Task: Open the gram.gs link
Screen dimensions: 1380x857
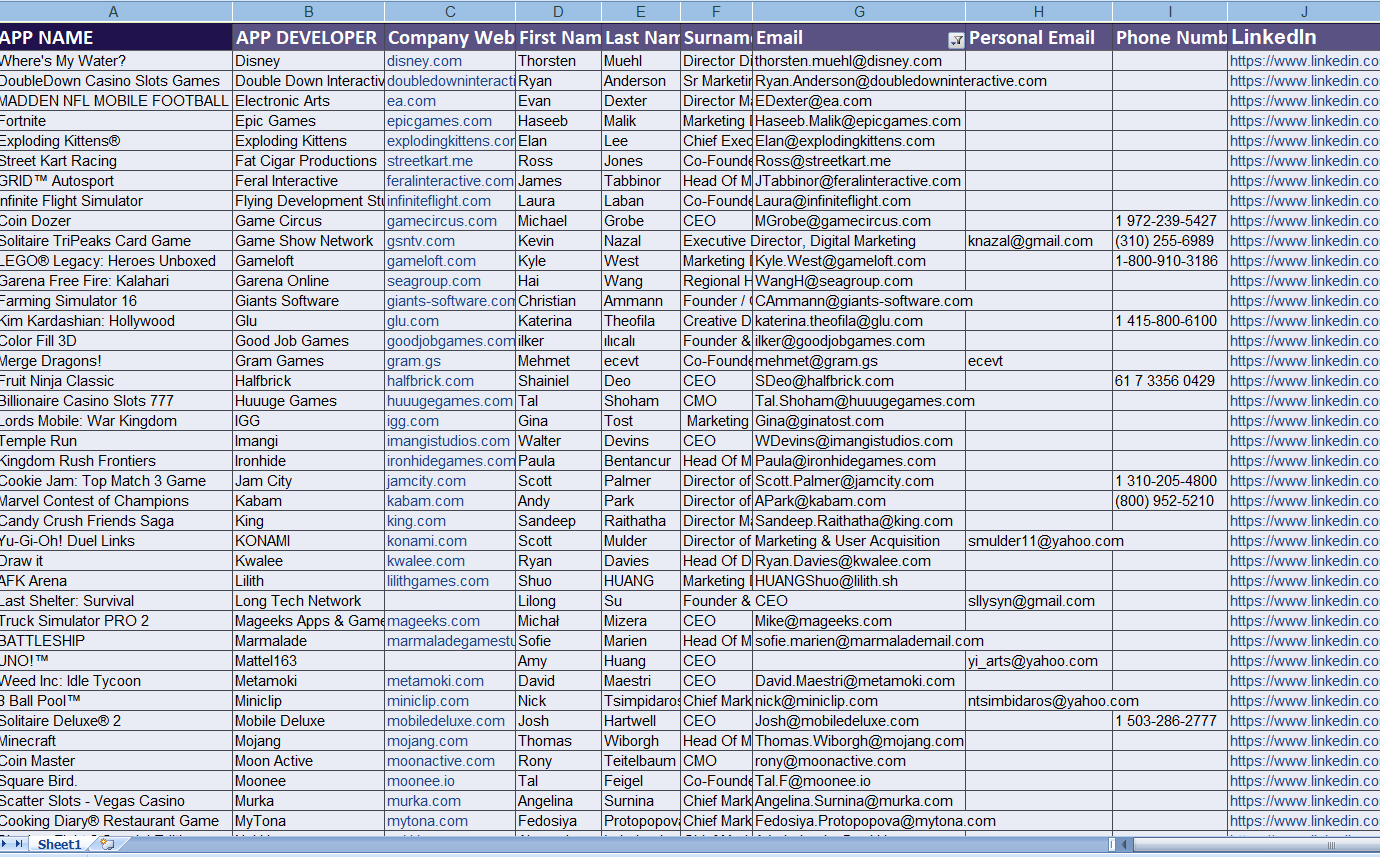Action: coord(414,361)
